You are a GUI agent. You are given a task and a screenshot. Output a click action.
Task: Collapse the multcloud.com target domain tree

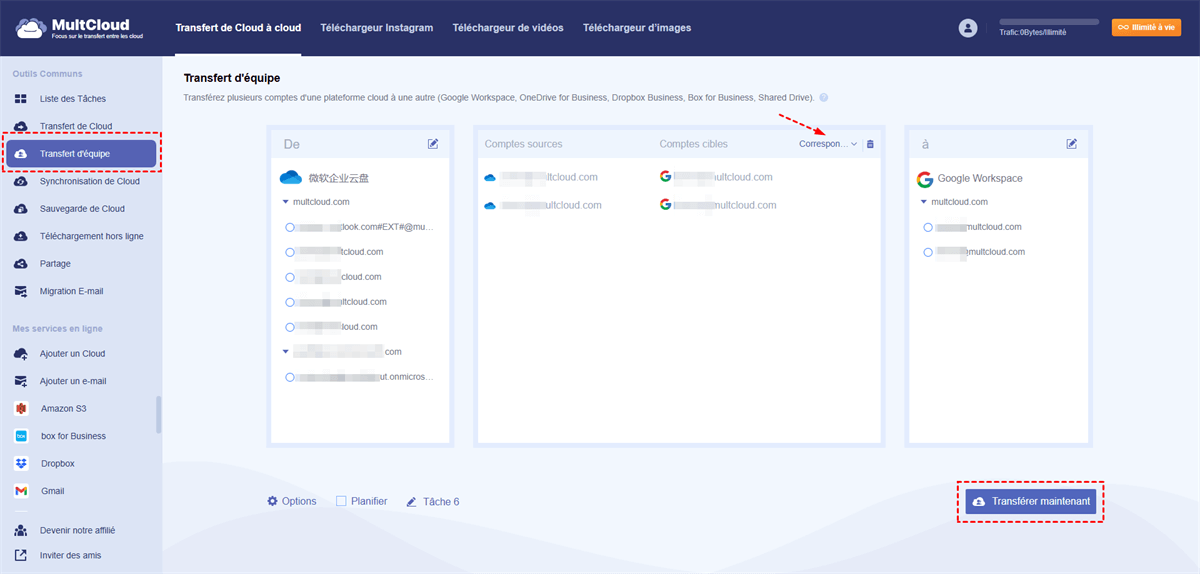pyautogui.click(x=924, y=202)
